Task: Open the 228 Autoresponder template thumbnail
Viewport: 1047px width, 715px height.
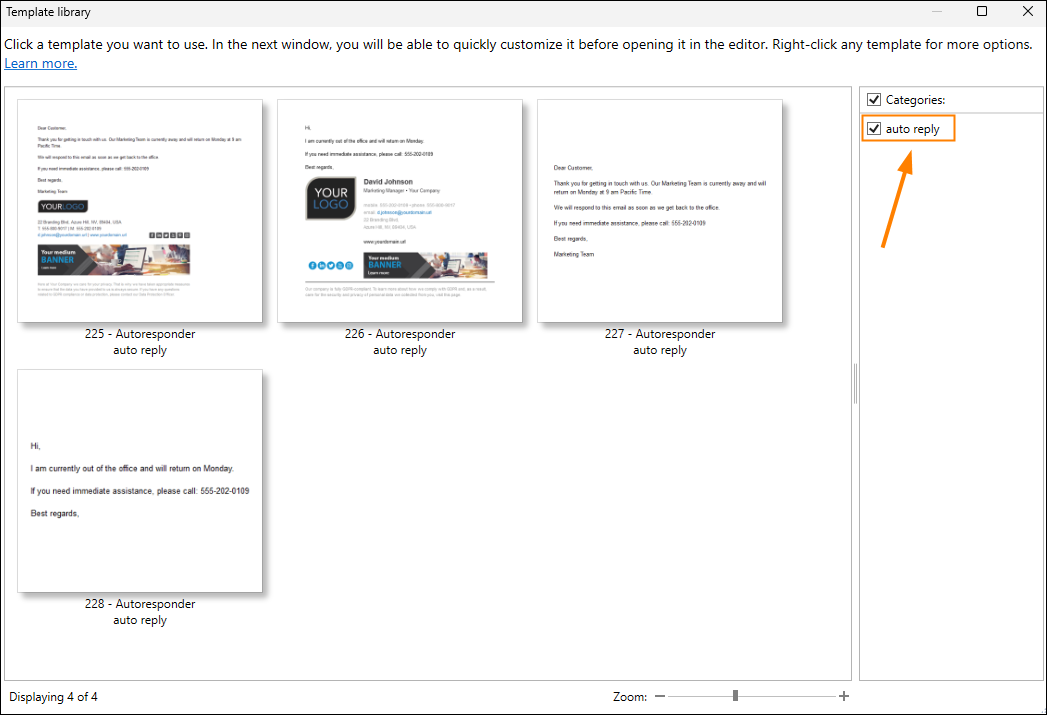Action: [140, 481]
